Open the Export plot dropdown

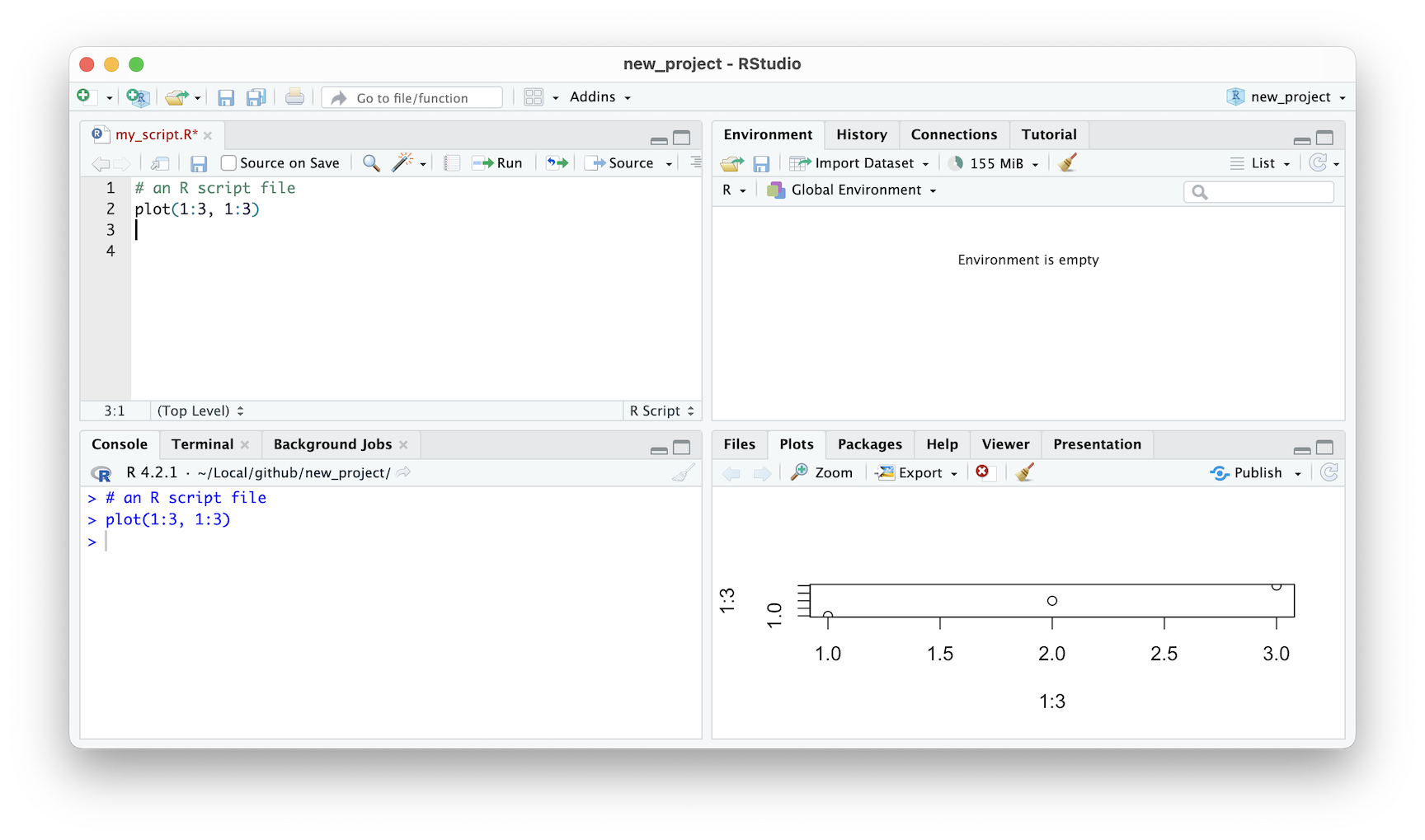tap(917, 473)
